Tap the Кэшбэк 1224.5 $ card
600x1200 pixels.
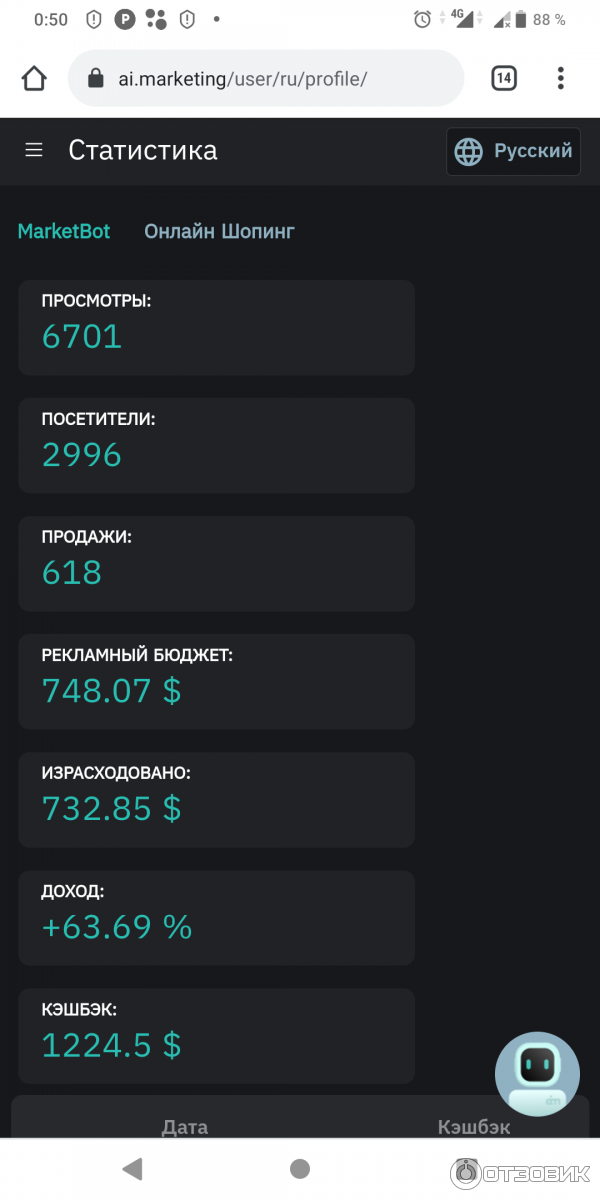216,1035
